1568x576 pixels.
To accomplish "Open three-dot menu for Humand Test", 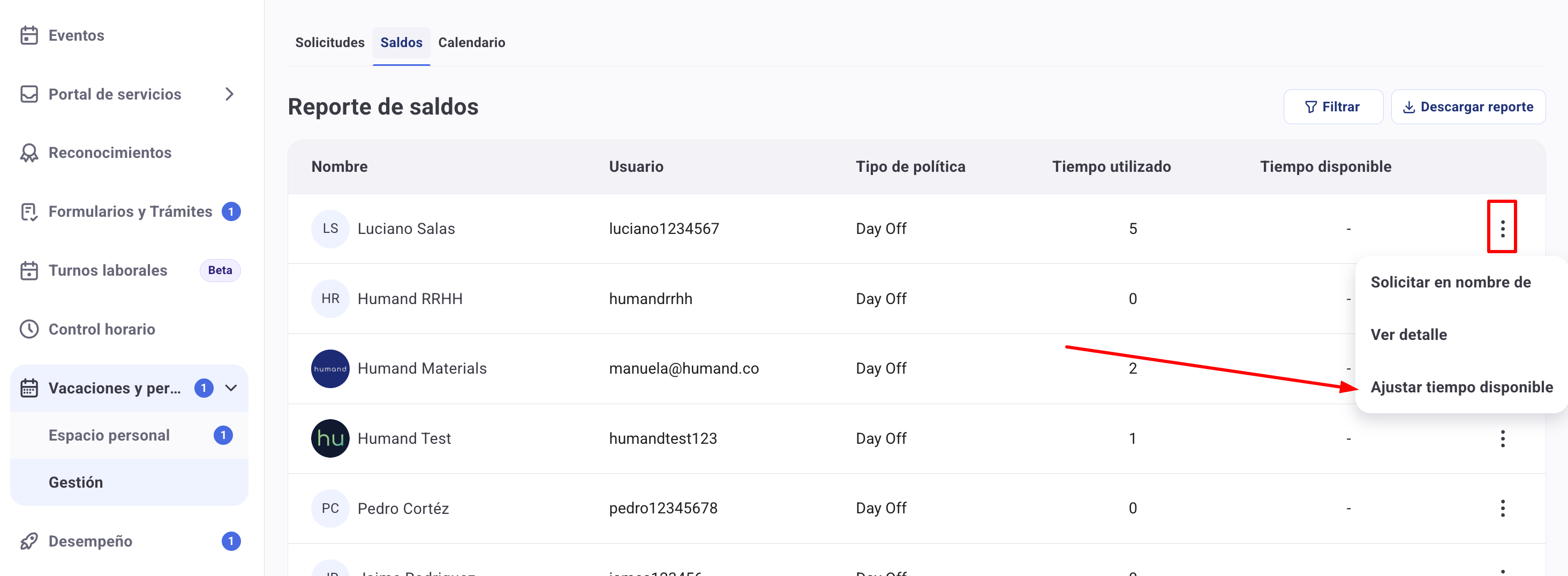I will point(1502,438).
